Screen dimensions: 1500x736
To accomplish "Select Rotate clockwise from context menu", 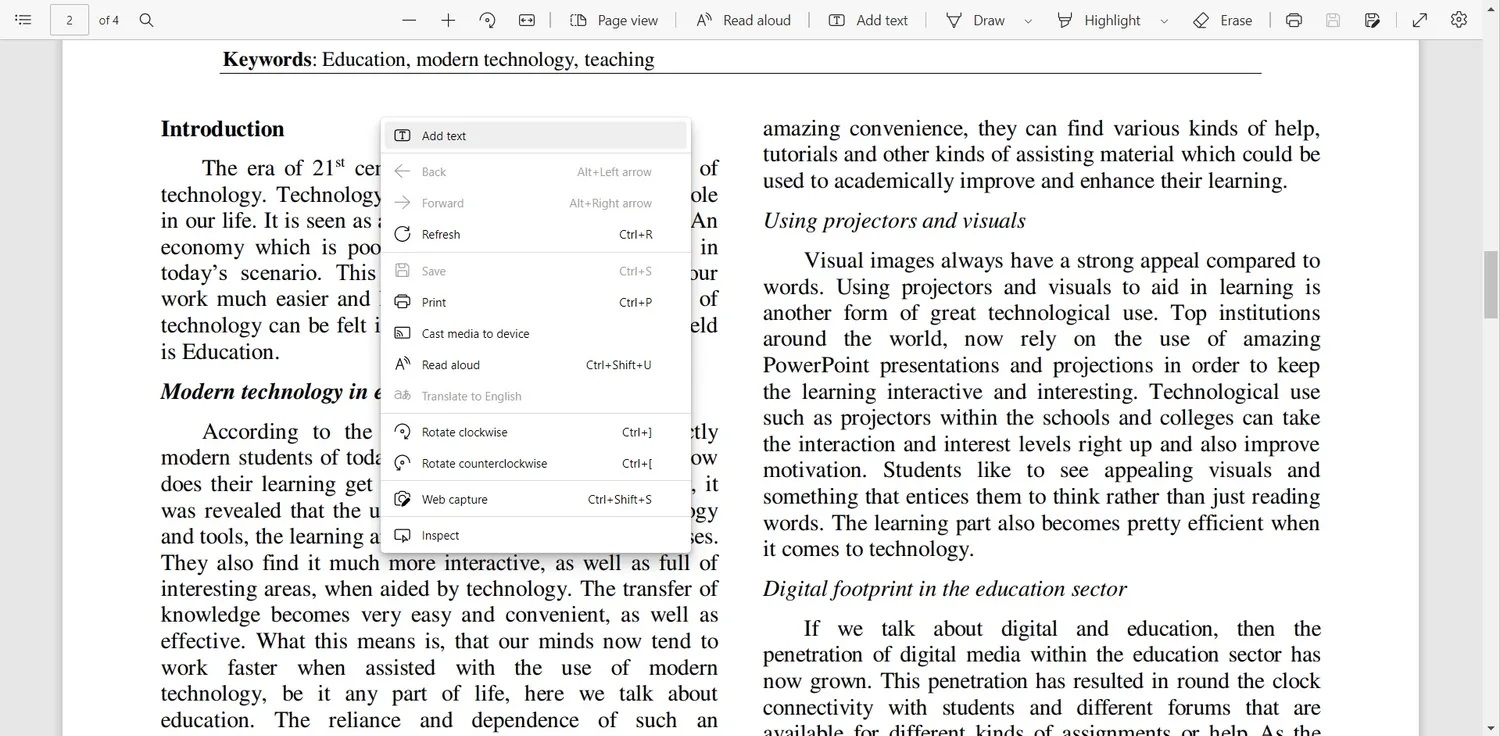I will 464,432.
